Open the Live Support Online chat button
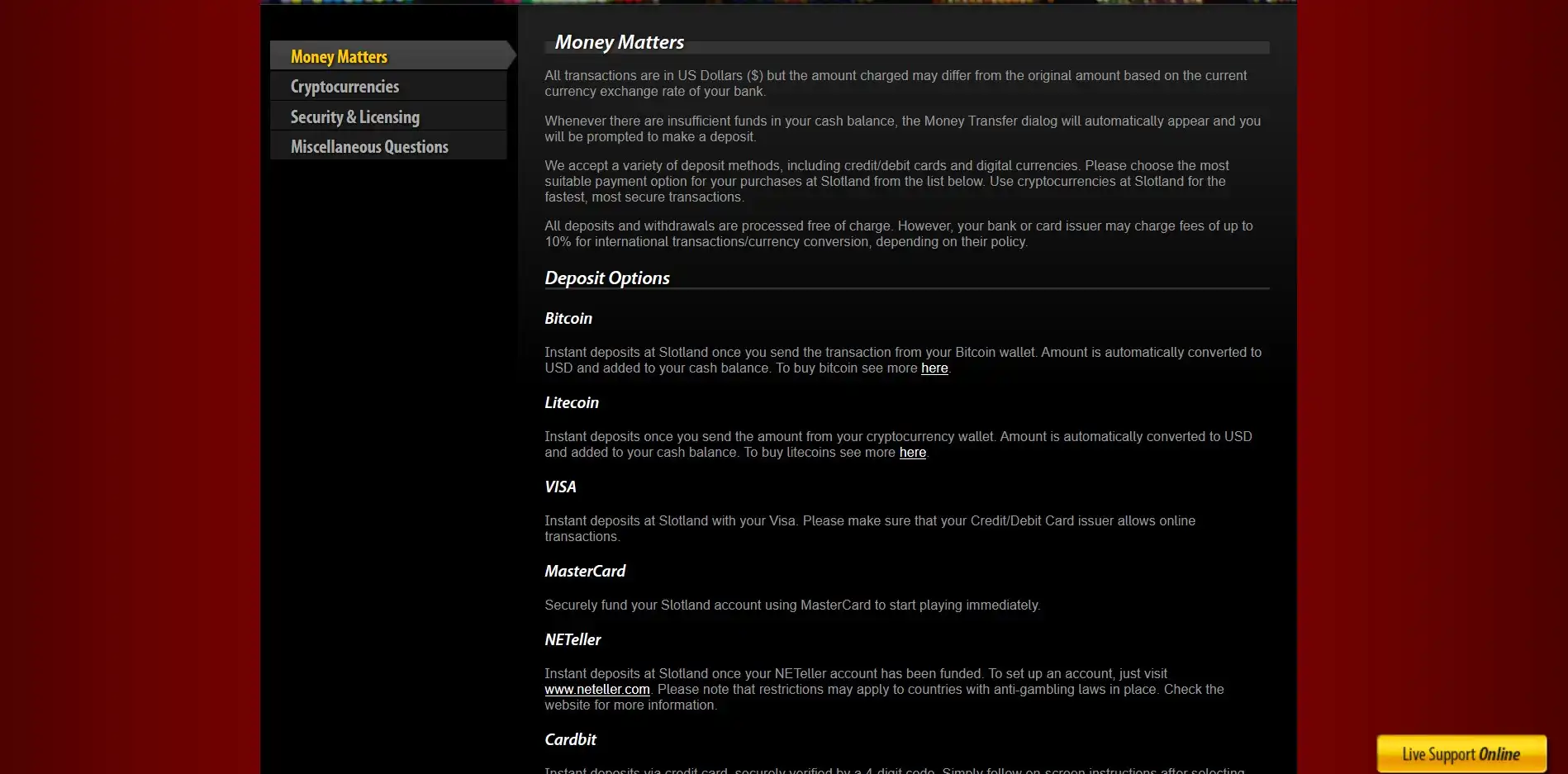The image size is (1568, 774). point(1461,753)
